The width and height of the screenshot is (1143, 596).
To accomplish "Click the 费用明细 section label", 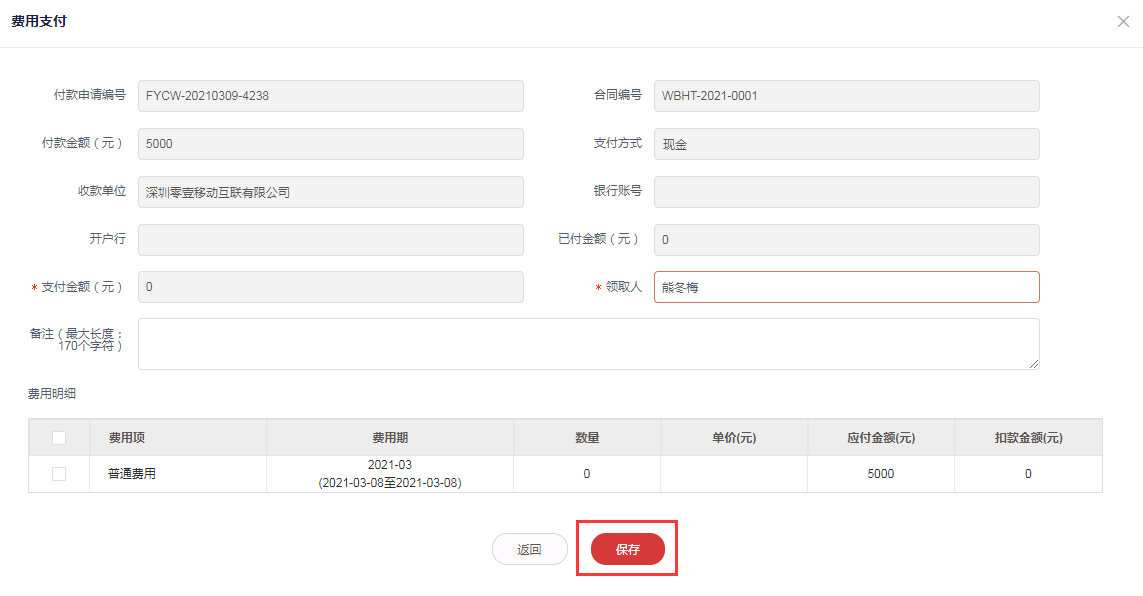I will pyautogui.click(x=52, y=393).
